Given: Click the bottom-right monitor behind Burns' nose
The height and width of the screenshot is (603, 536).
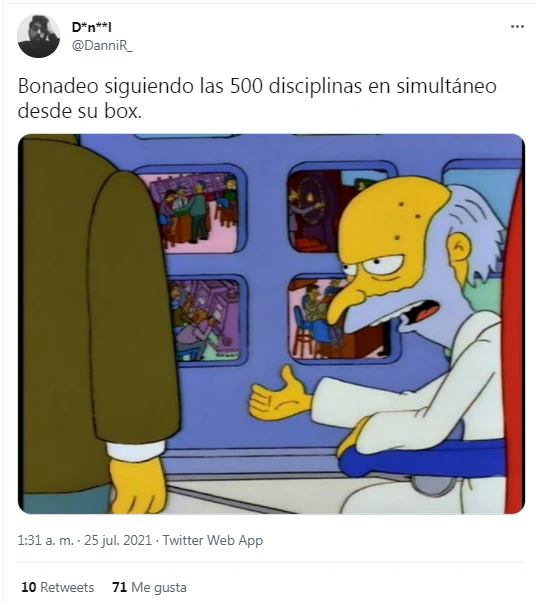Looking at the screenshot, I should click(310, 318).
